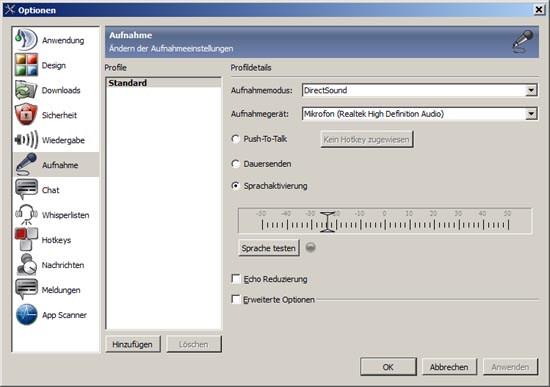Select the Sicherheit shield icon
Viewport: 550px width, 387px height.
(26, 114)
